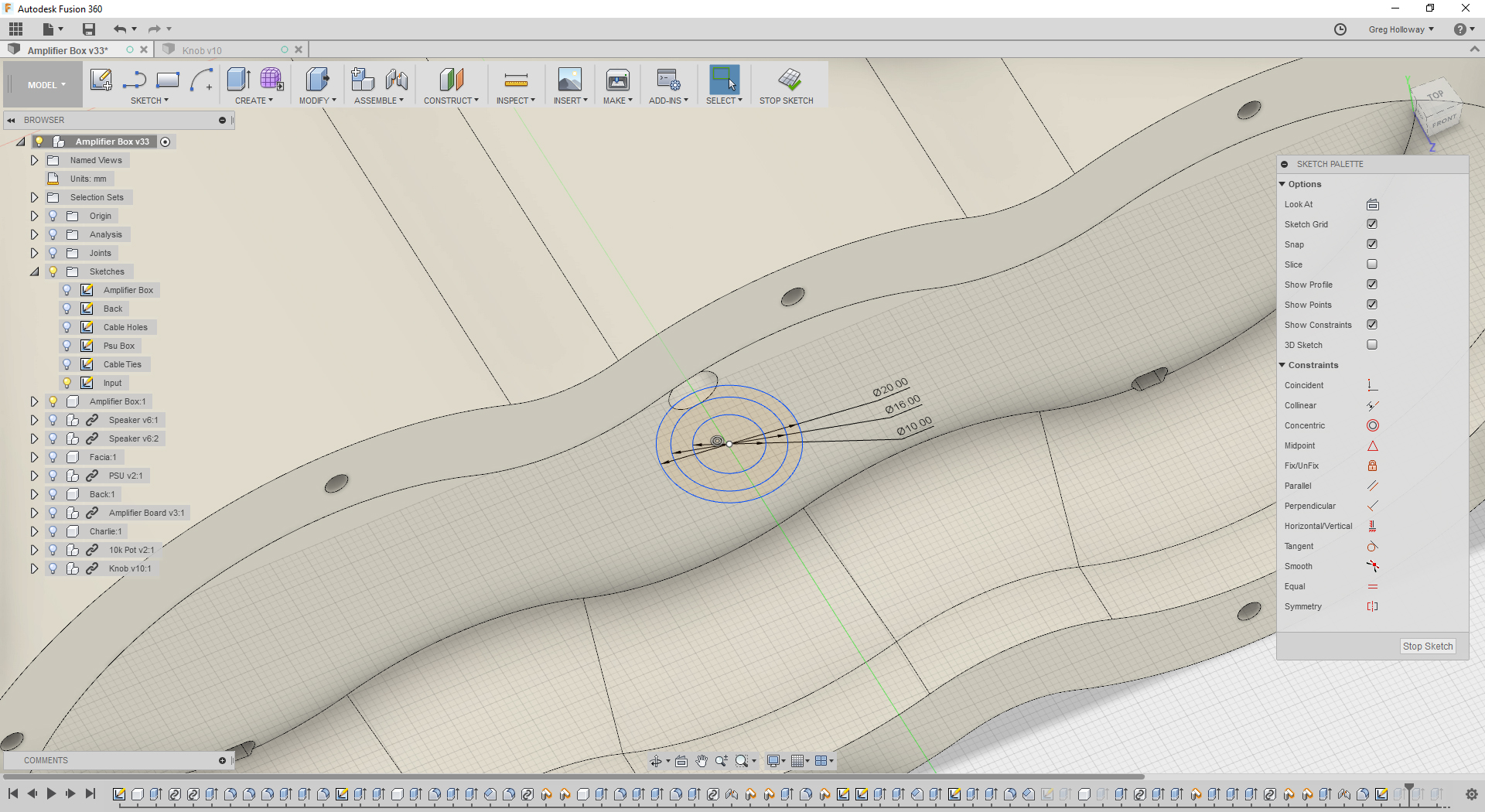1485x812 pixels.
Task: Open the Greg Holloway account dropdown
Action: (1401, 29)
